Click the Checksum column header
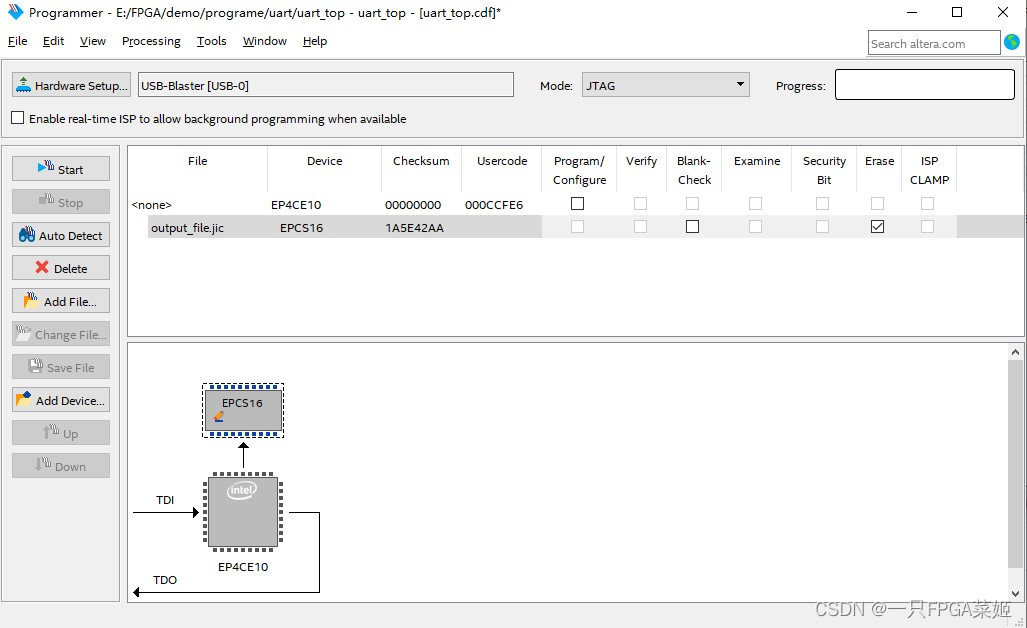 pyautogui.click(x=421, y=169)
